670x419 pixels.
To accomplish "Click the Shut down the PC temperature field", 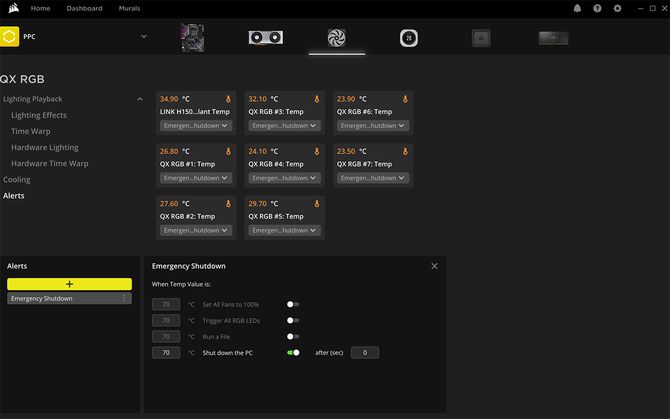I will click(x=166, y=353).
